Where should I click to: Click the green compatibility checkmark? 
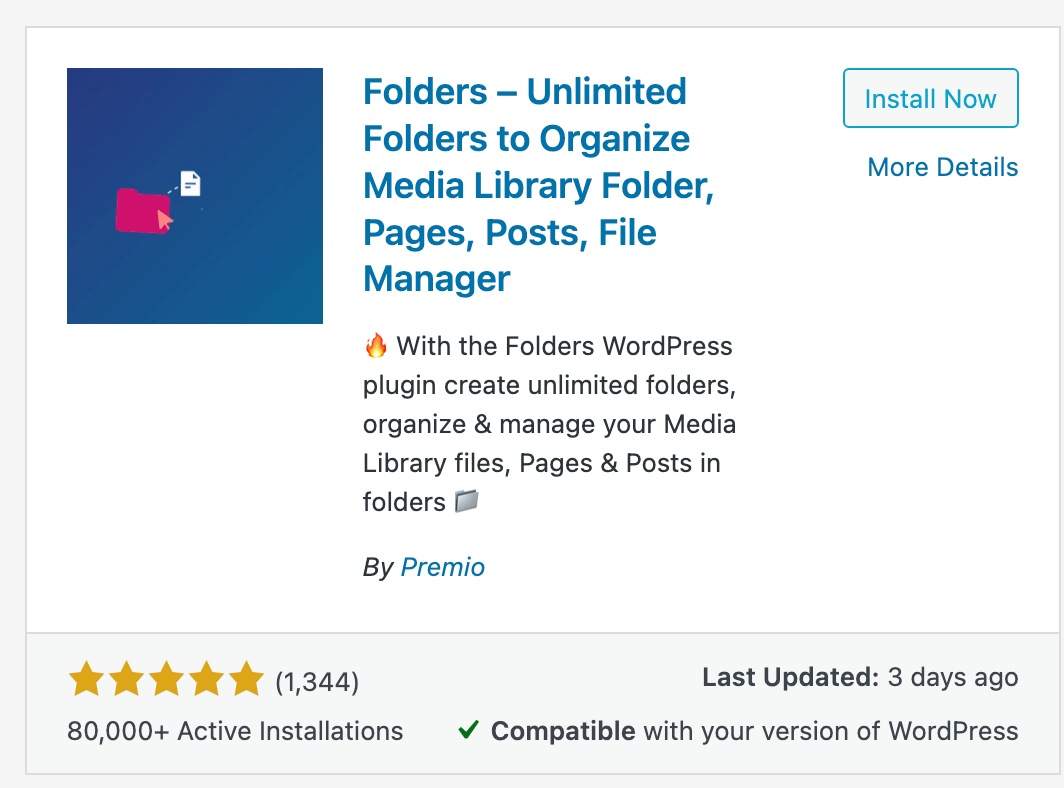coord(467,731)
